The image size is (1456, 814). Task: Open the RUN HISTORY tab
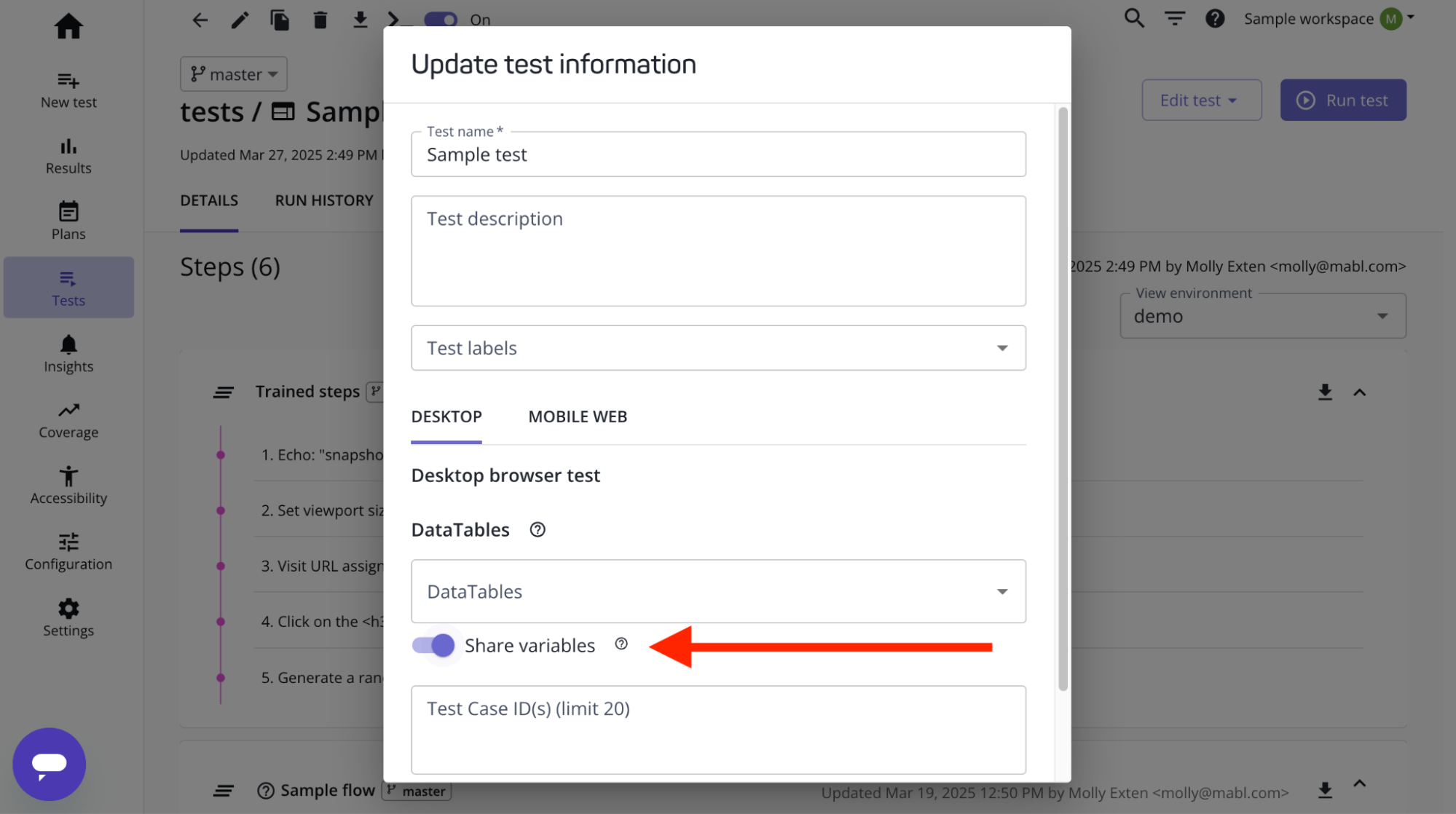pos(324,200)
